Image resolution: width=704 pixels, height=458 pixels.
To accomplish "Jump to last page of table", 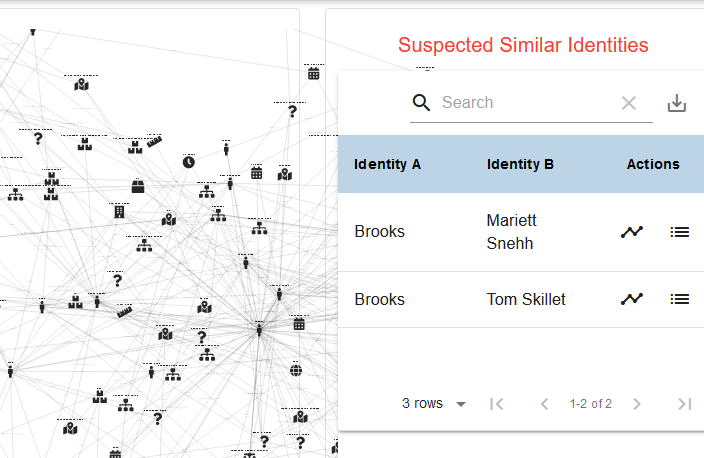I will point(684,404).
